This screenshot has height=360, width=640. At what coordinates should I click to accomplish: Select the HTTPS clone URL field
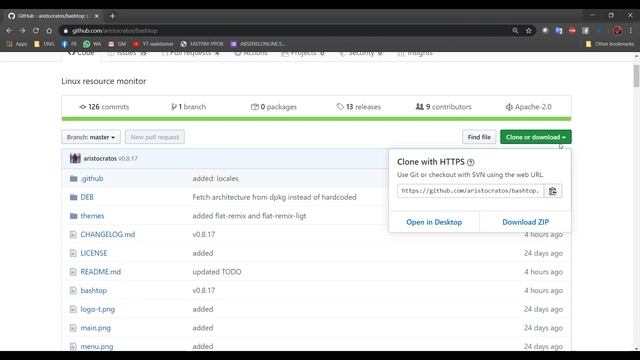point(471,191)
